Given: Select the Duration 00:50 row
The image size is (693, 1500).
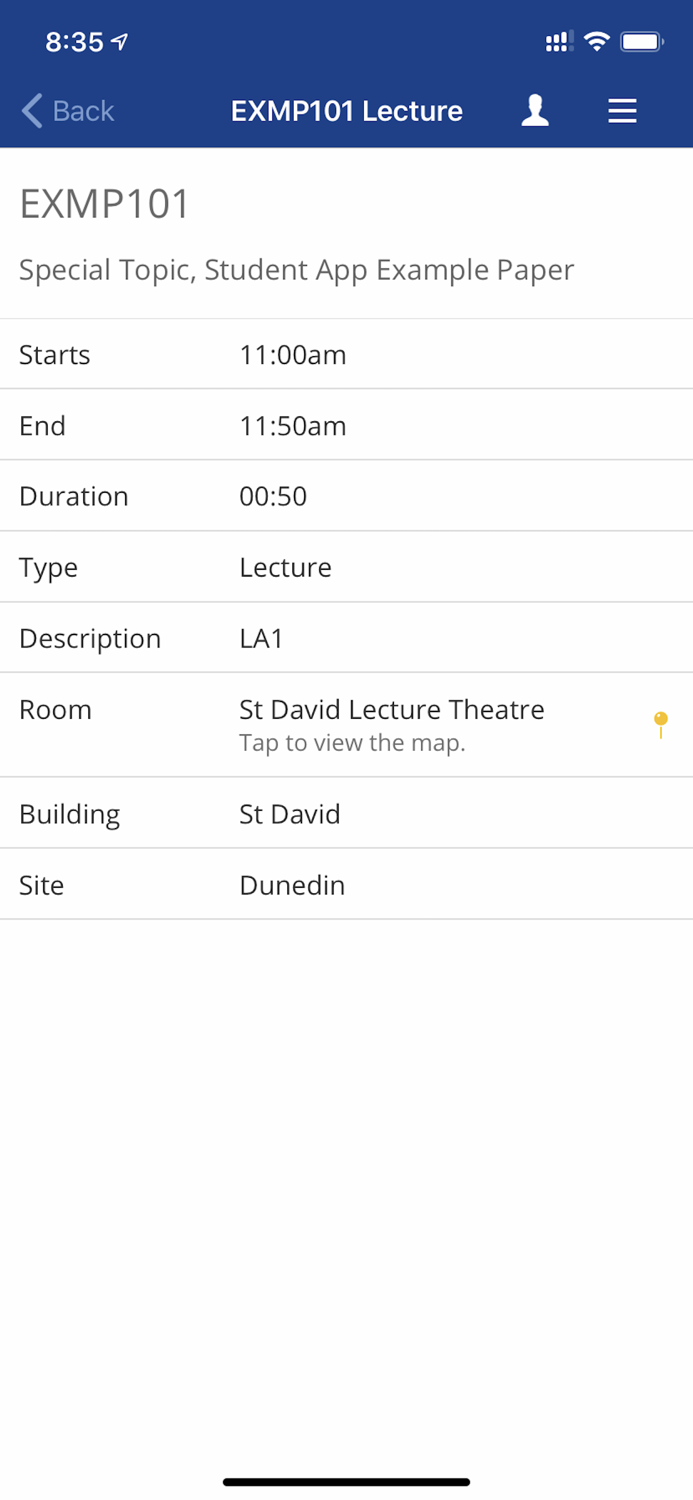Looking at the screenshot, I should tap(346, 496).
